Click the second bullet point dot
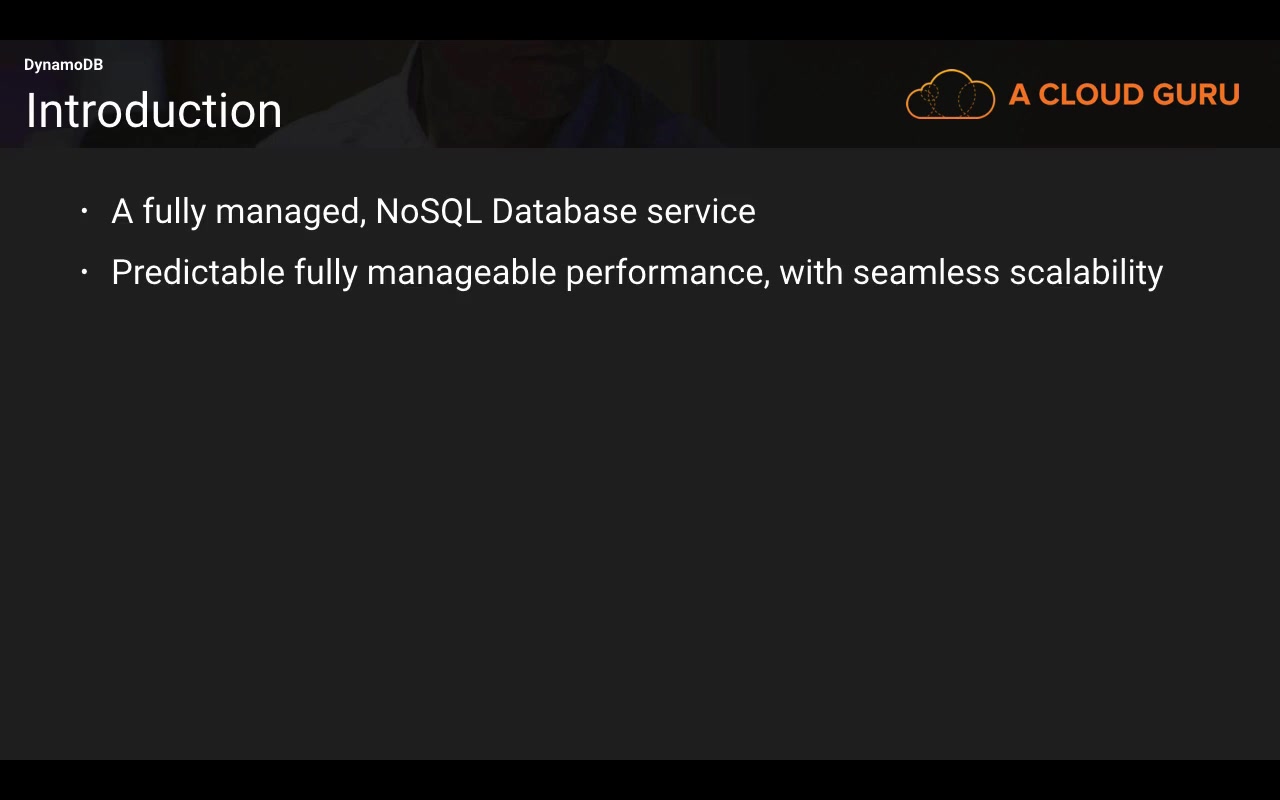The height and width of the screenshot is (800, 1280). click(x=85, y=271)
